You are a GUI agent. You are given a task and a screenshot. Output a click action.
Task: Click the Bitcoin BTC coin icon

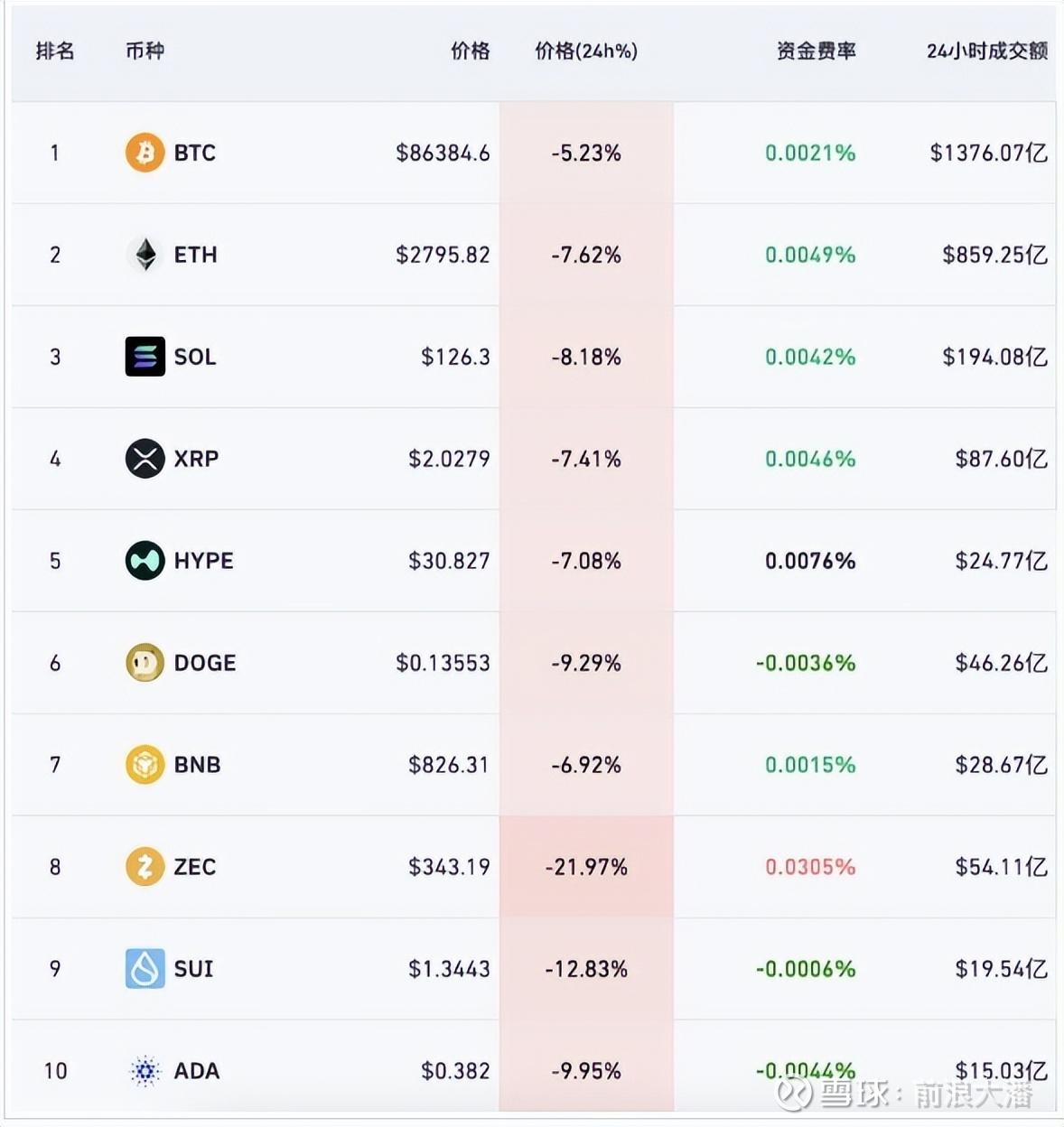click(145, 153)
